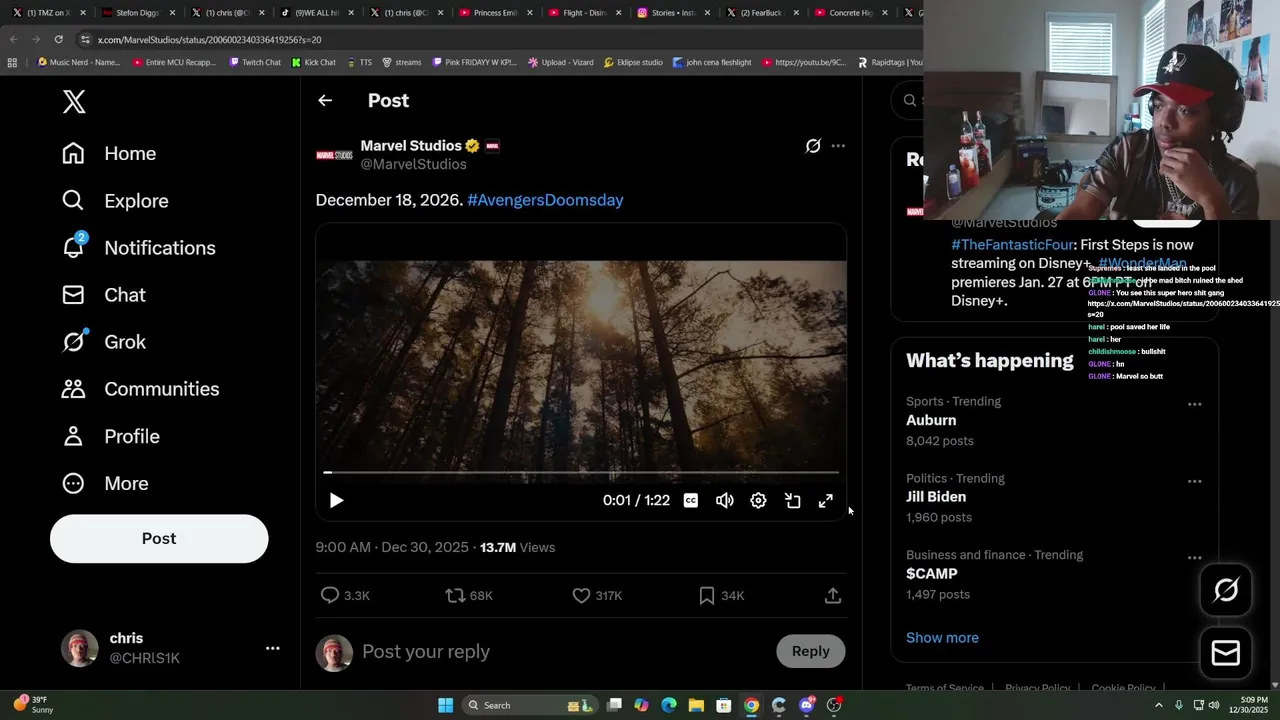Open the Jill Biden trending topic

936,497
